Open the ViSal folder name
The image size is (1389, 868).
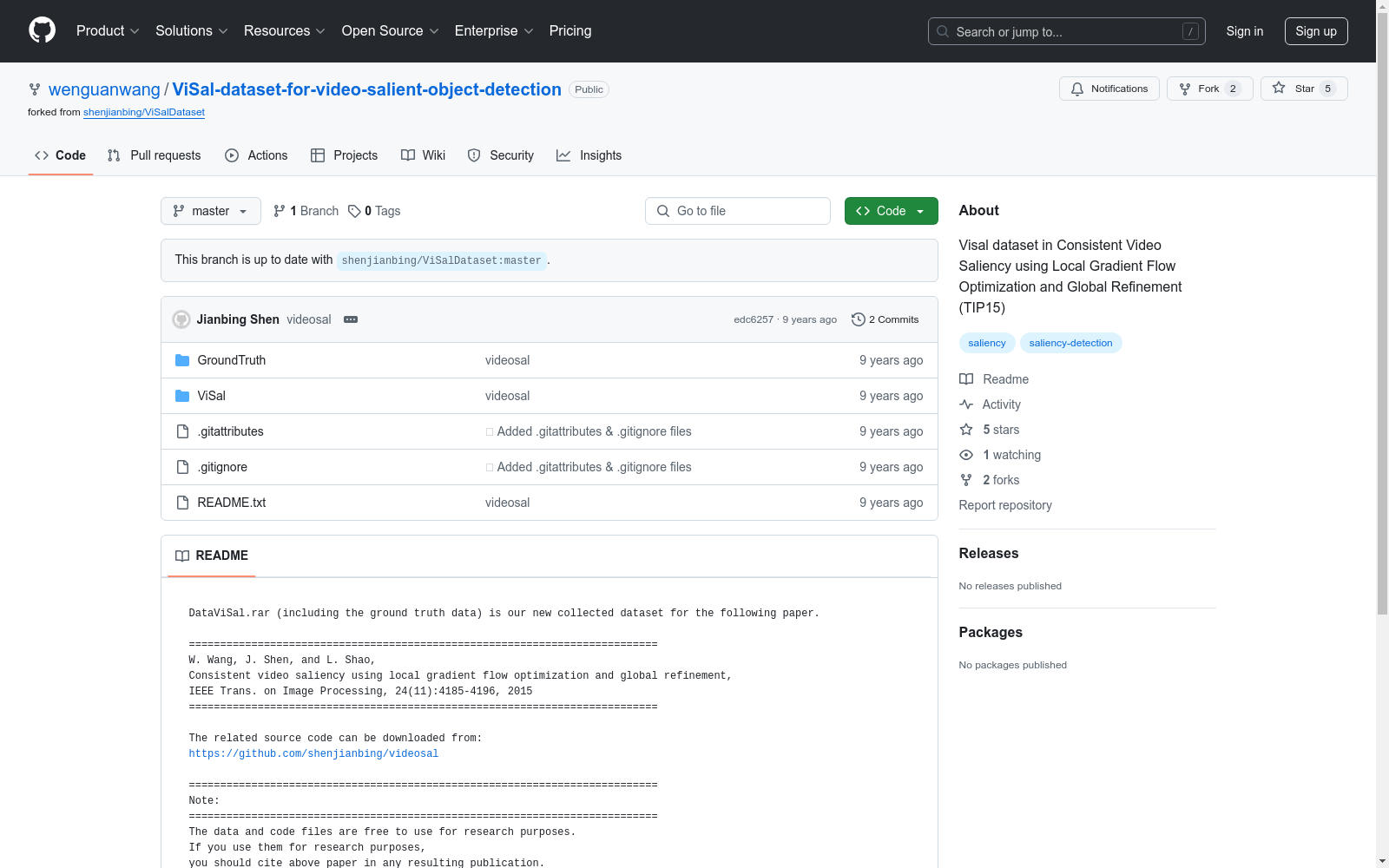212,396
